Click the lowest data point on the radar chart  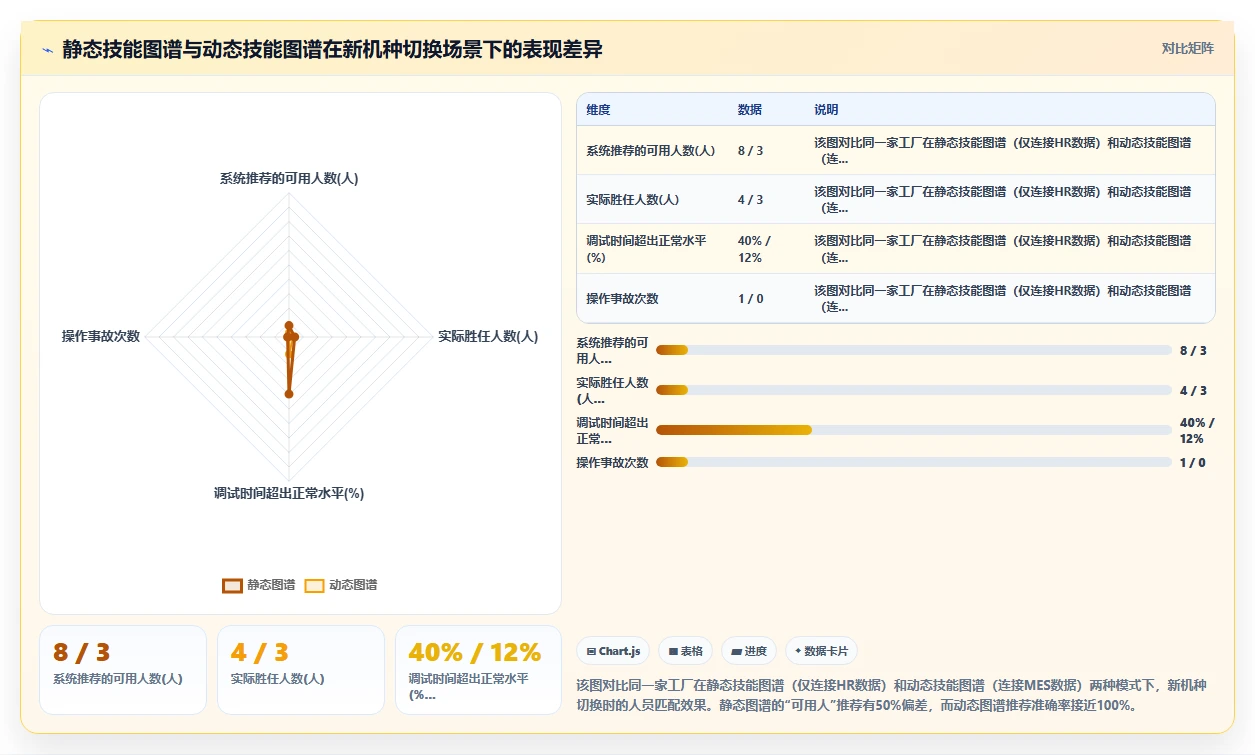click(289, 394)
